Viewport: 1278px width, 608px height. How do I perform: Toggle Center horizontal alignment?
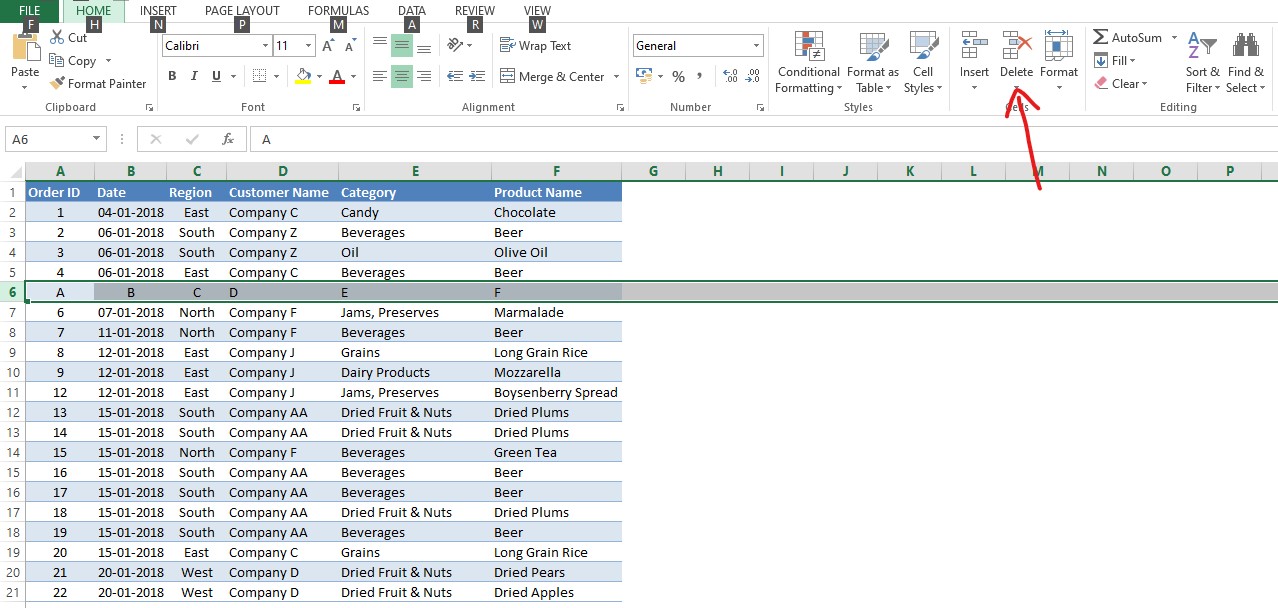click(x=402, y=76)
